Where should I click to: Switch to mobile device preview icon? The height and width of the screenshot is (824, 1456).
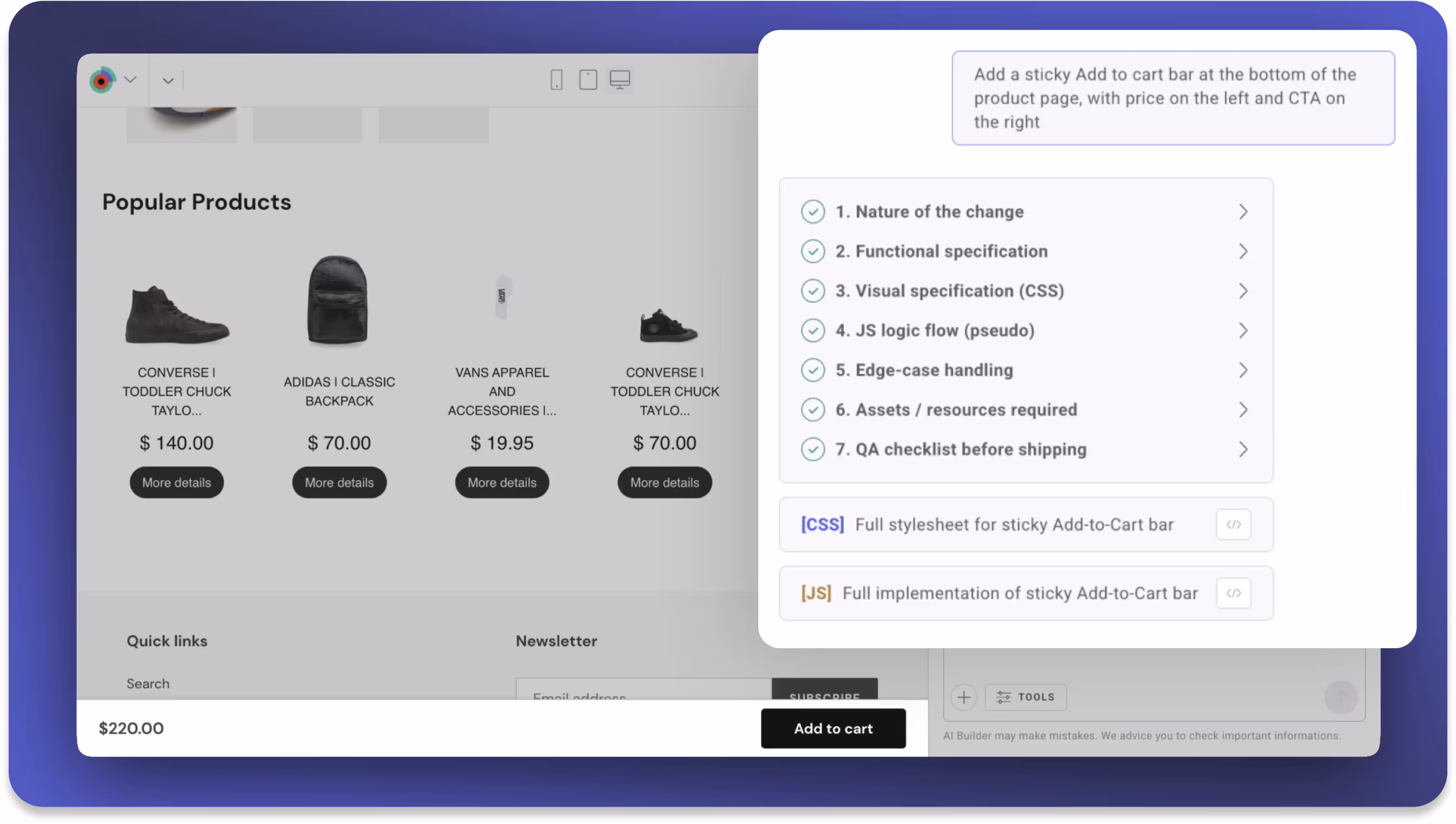[x=556, y=80]
